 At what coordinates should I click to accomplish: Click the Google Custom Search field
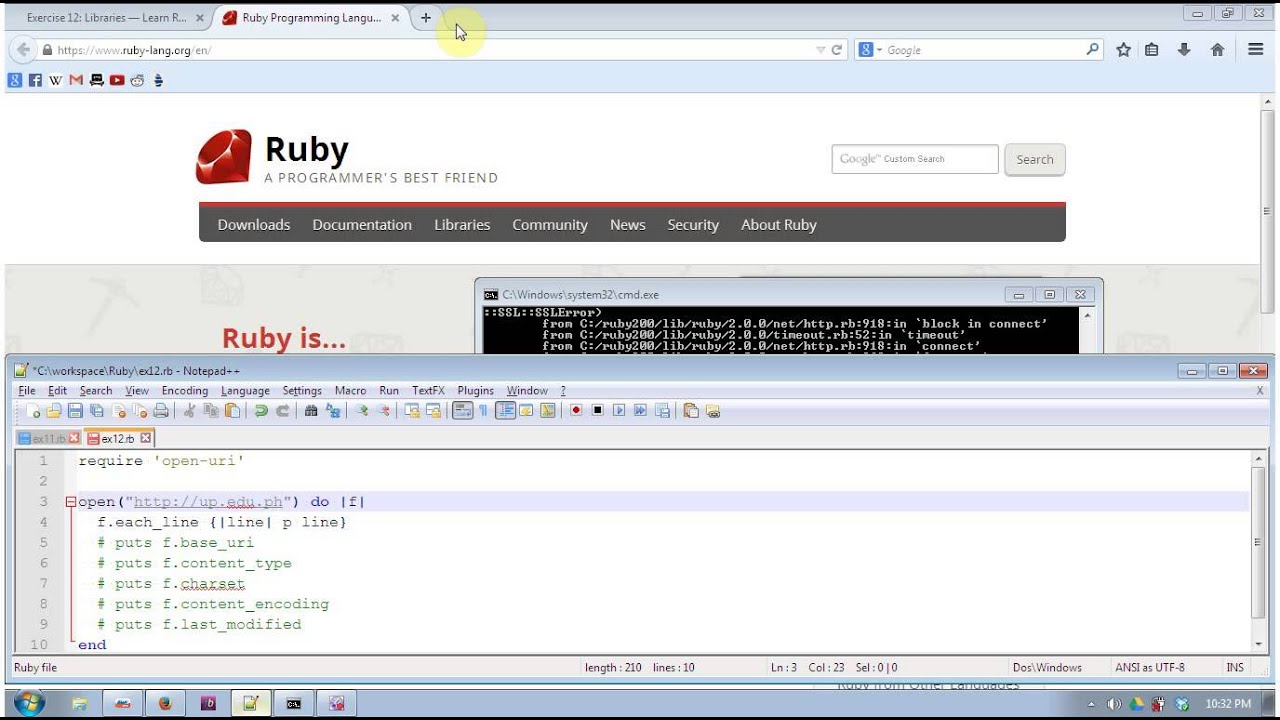tap(915, 159)
